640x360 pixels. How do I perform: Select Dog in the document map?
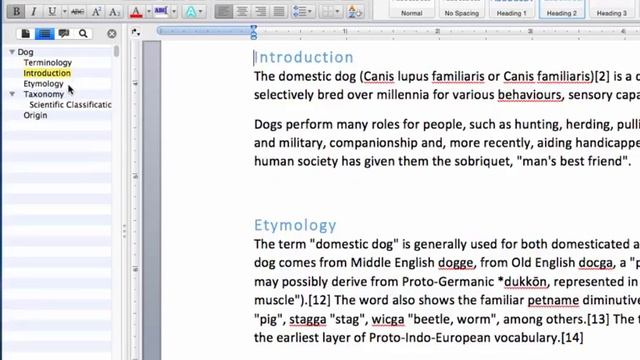[x=25, y=52]
